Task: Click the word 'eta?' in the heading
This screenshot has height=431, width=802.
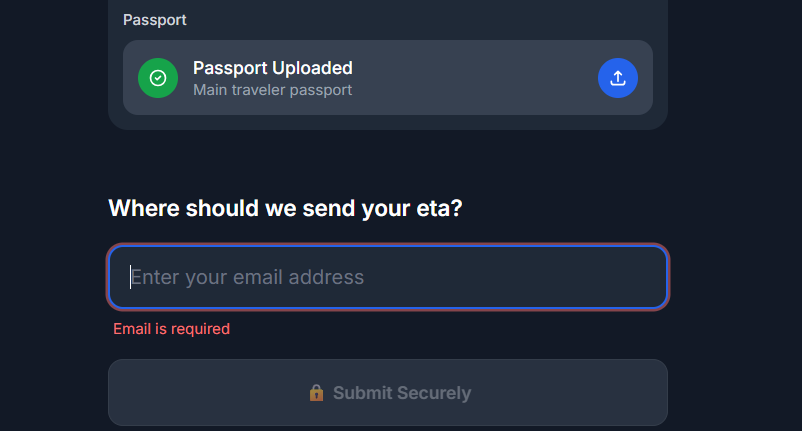Action: tap(440, 208)
